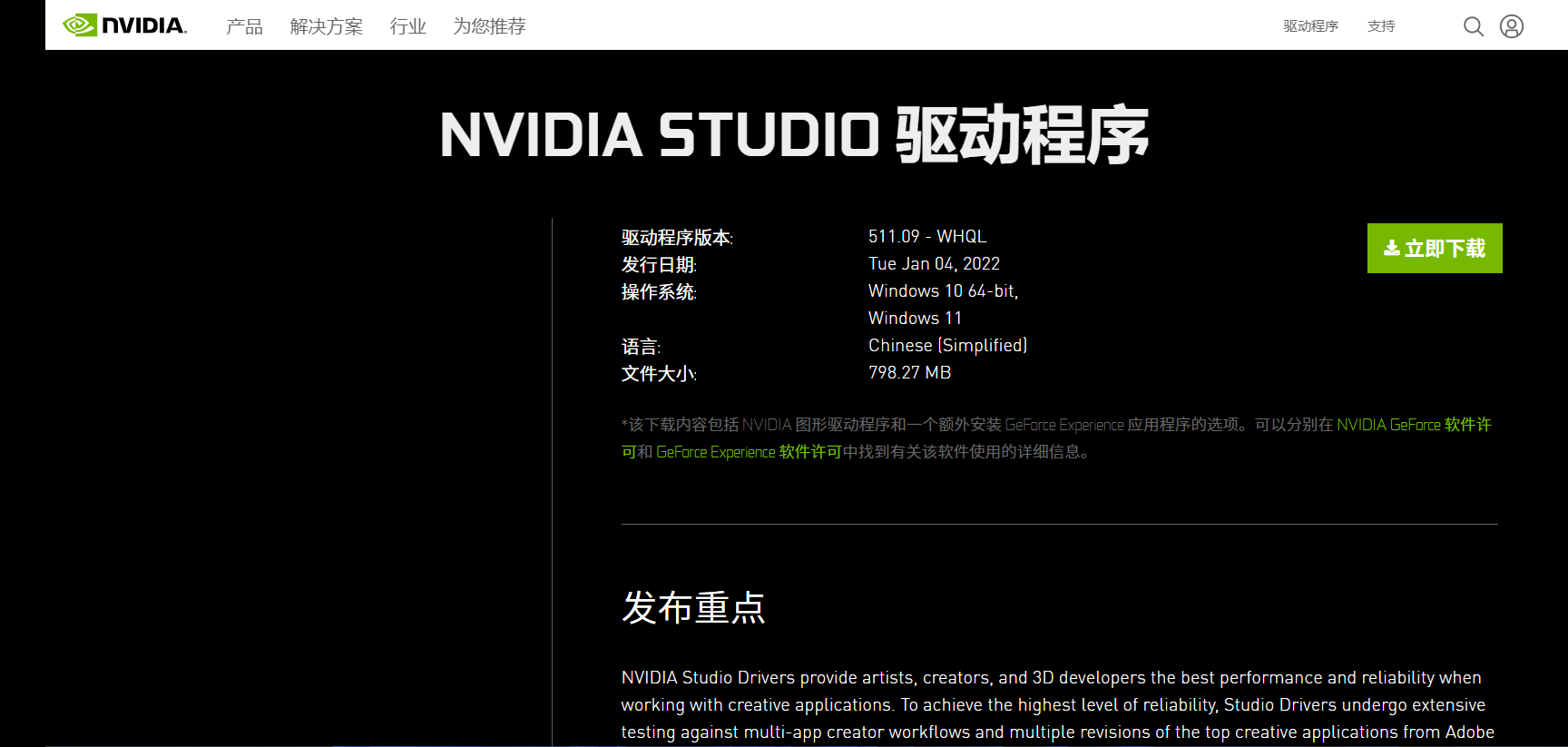Click the Chinese (Simplified) language value
The image size is (1568, 747).
[x=948, y=346]
